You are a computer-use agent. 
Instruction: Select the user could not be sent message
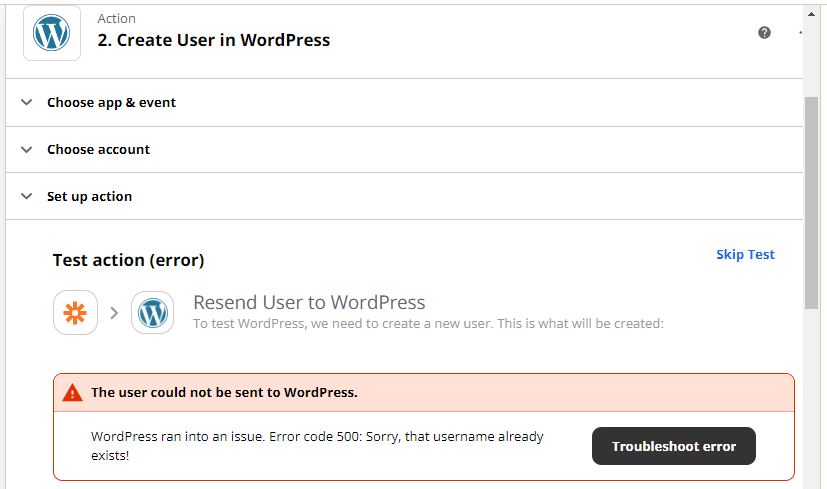[224, 392]
